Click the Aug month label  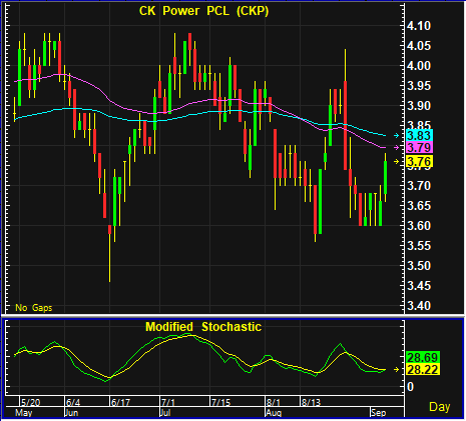click(274, 413)
